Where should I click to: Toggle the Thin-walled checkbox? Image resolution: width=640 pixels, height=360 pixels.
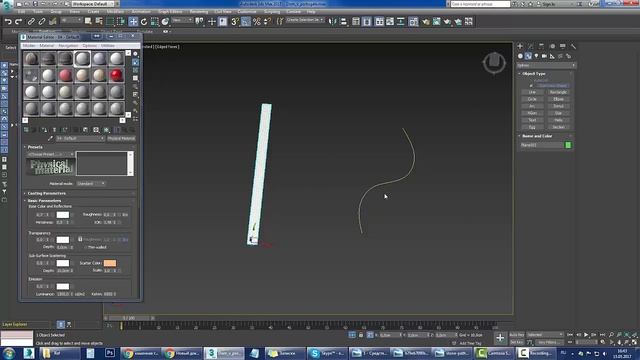(85, 247)
